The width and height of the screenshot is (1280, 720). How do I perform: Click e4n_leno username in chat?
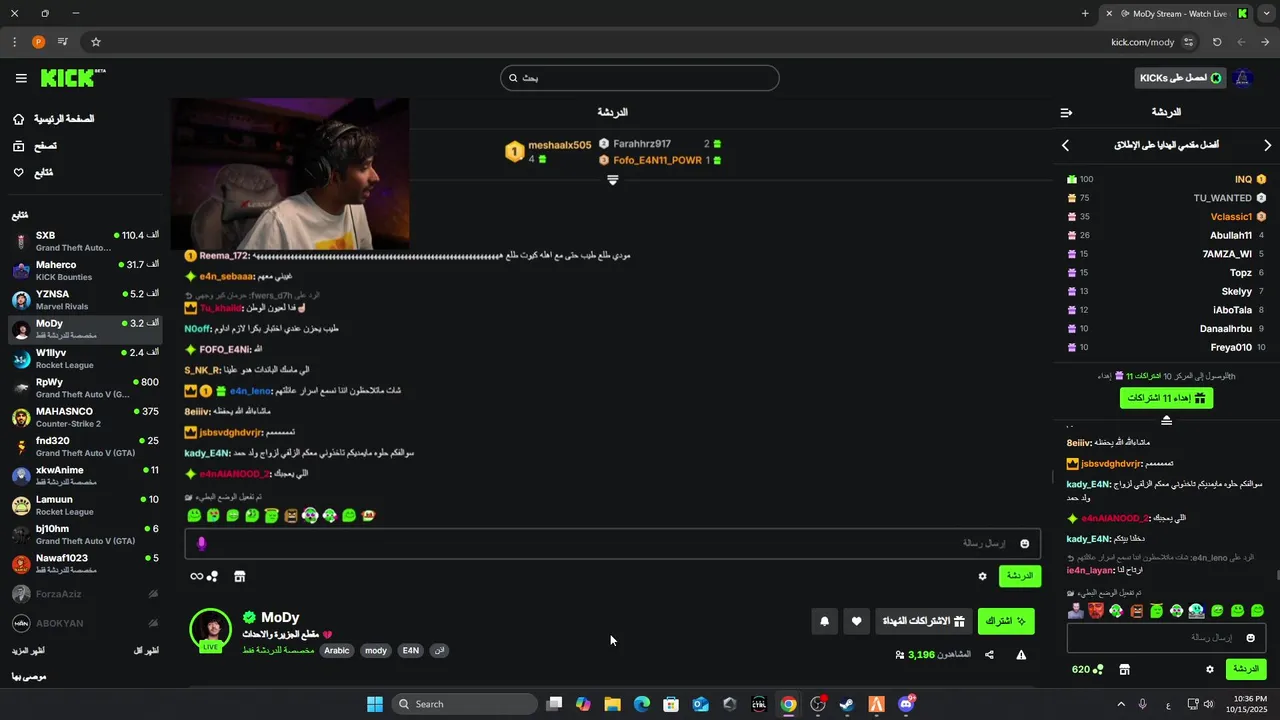250,391
